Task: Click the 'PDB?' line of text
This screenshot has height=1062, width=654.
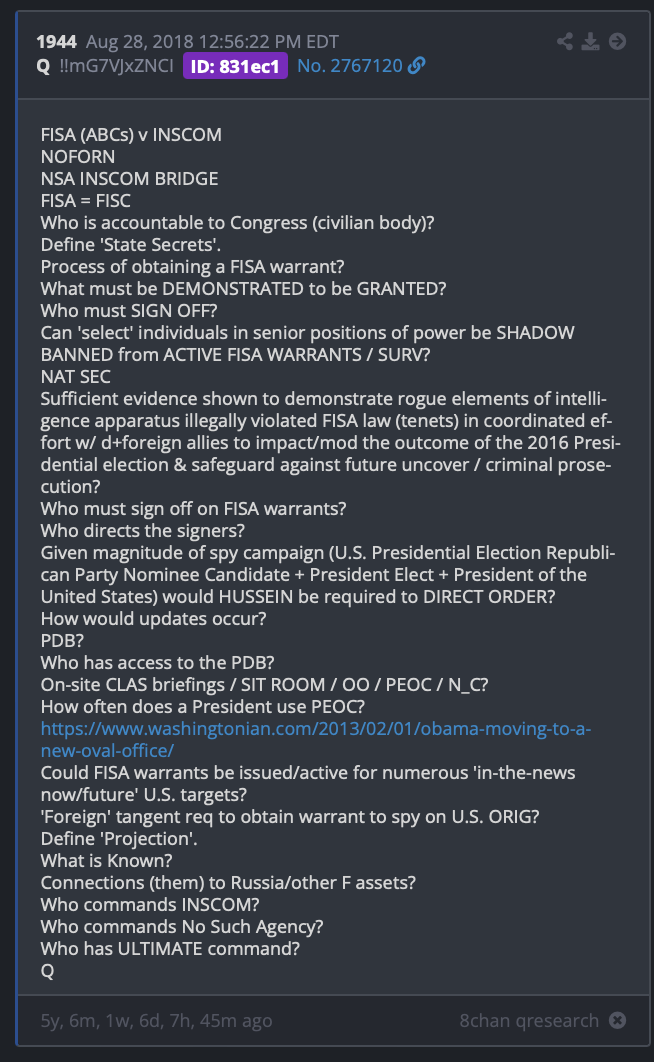Action: click(x=62, y=641)
